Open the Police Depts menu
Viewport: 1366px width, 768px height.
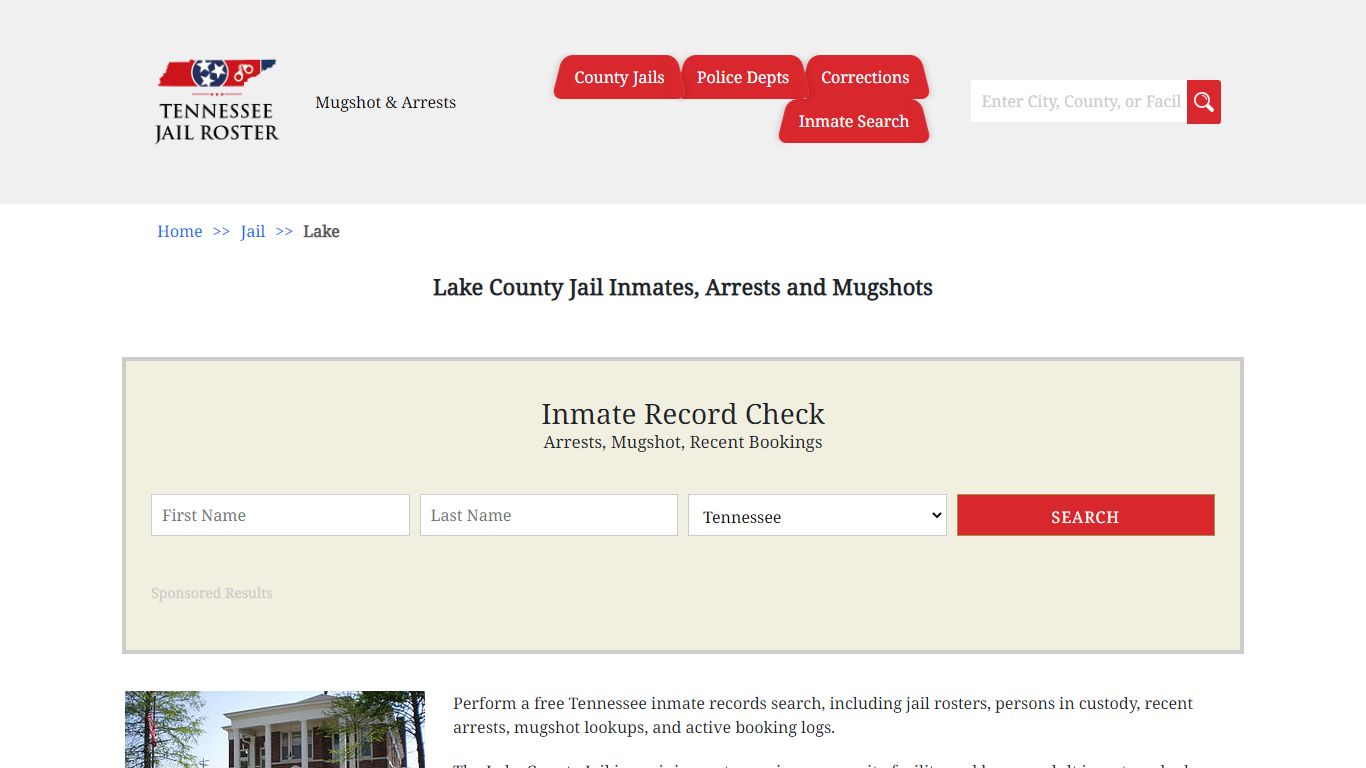tap(743, 77)
